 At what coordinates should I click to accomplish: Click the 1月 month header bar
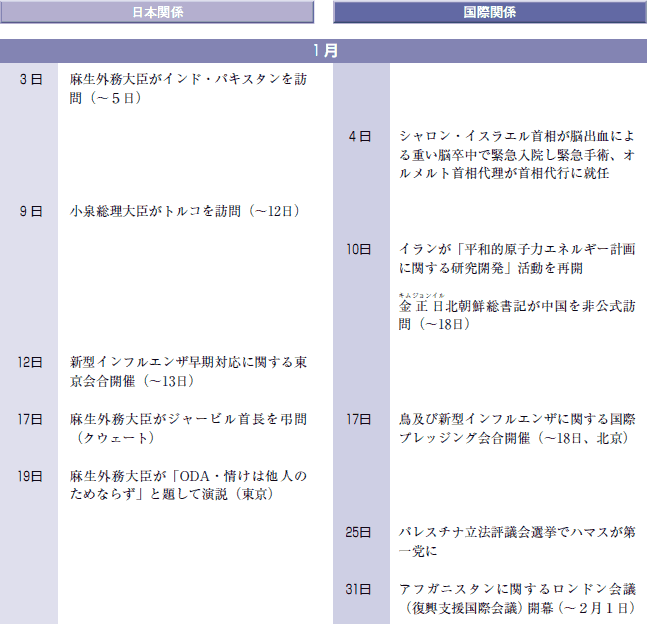tap(323, 50)
